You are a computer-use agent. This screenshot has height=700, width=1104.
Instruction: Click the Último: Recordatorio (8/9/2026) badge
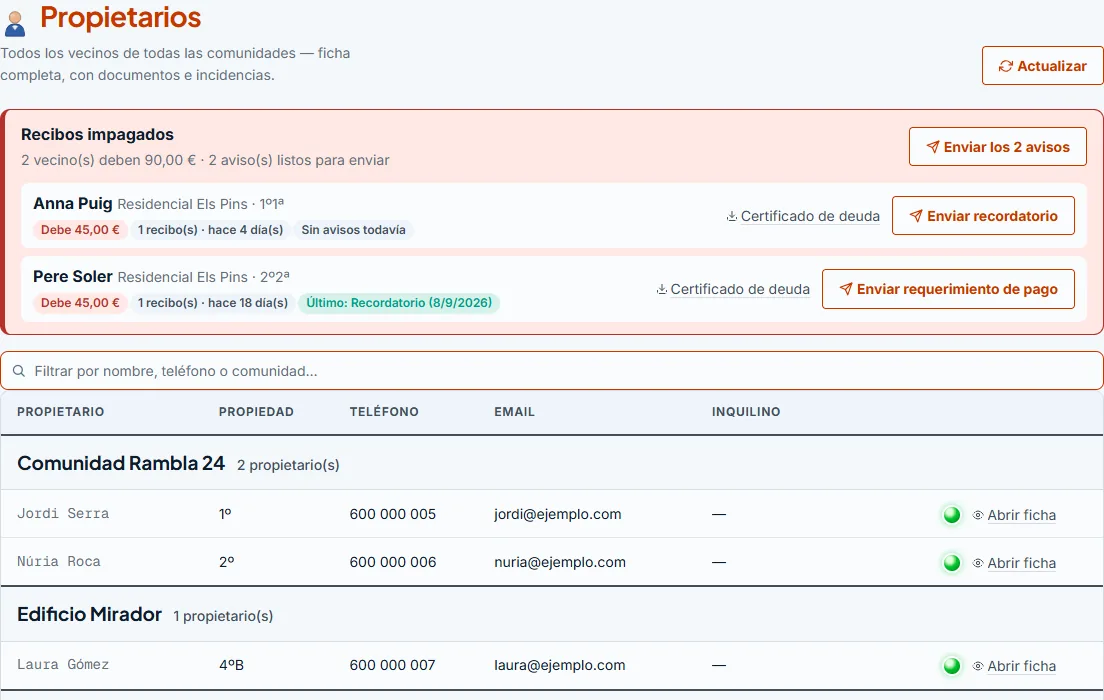pos(399,303)
